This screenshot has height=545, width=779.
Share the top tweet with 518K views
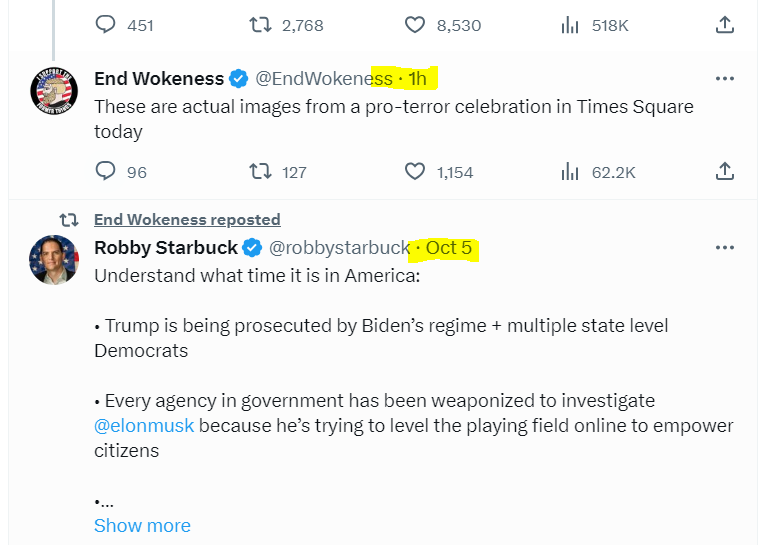pyautogui.click(x=725, y=25)
